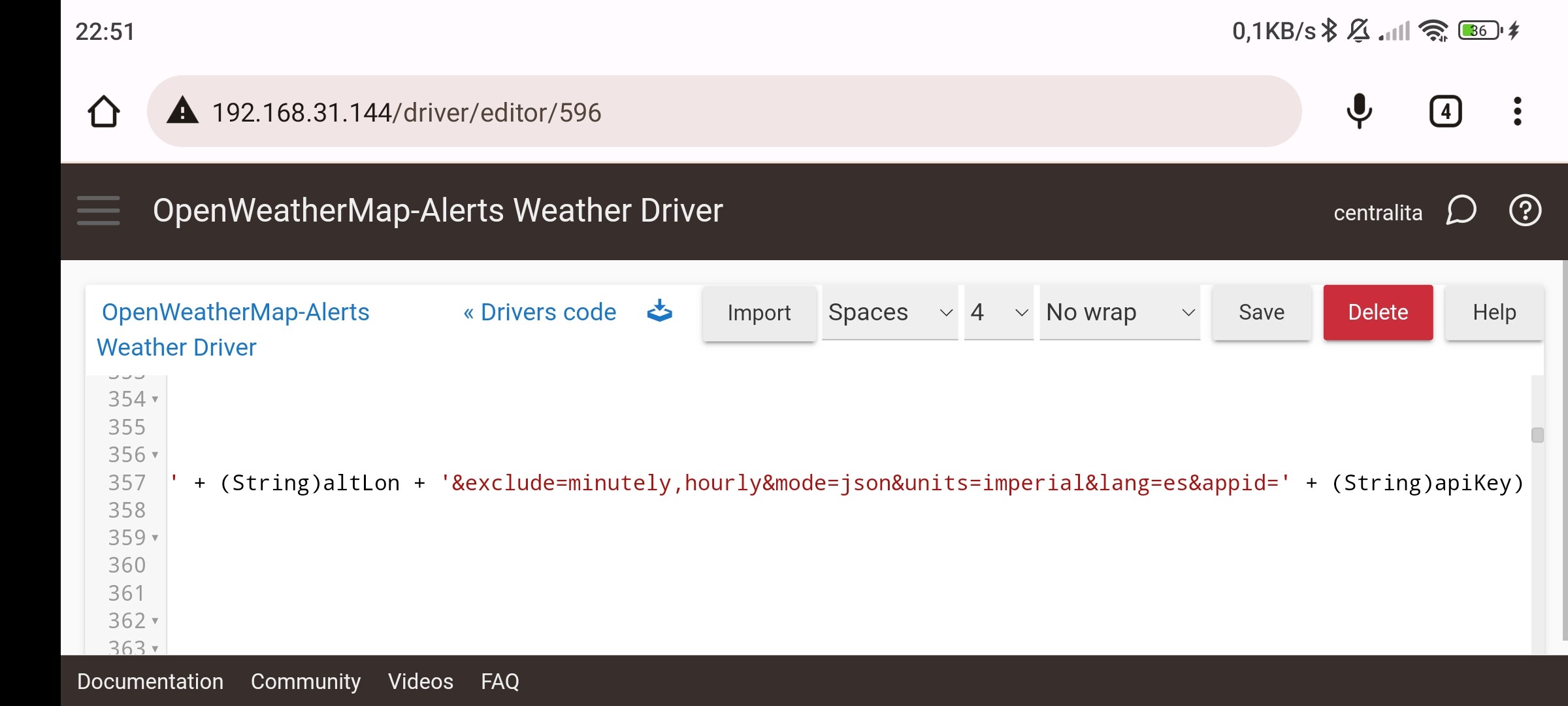The height and width of the screenshot is (706, 1568).
Task: Click on OpenWeatherMap-Alerts Weather Driver link
Action: coord(233,329)
